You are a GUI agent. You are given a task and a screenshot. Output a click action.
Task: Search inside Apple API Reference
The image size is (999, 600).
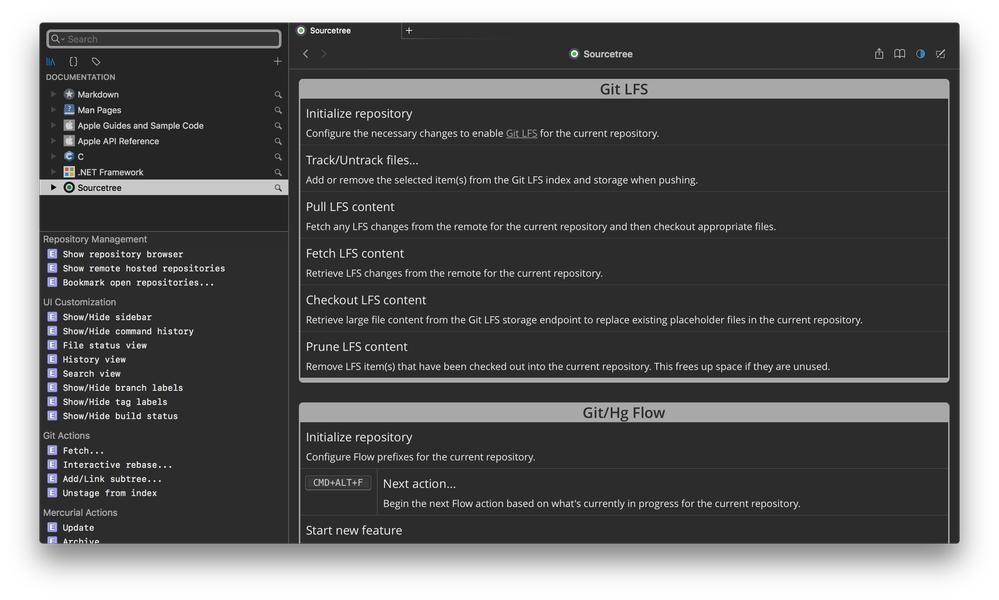[x=278, y=141]
